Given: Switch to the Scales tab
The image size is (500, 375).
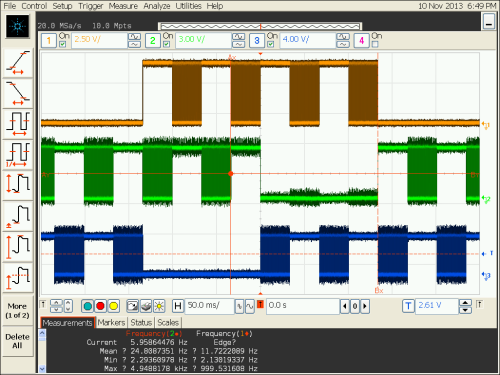Looking at the screenshot, I should coord(168,322).
